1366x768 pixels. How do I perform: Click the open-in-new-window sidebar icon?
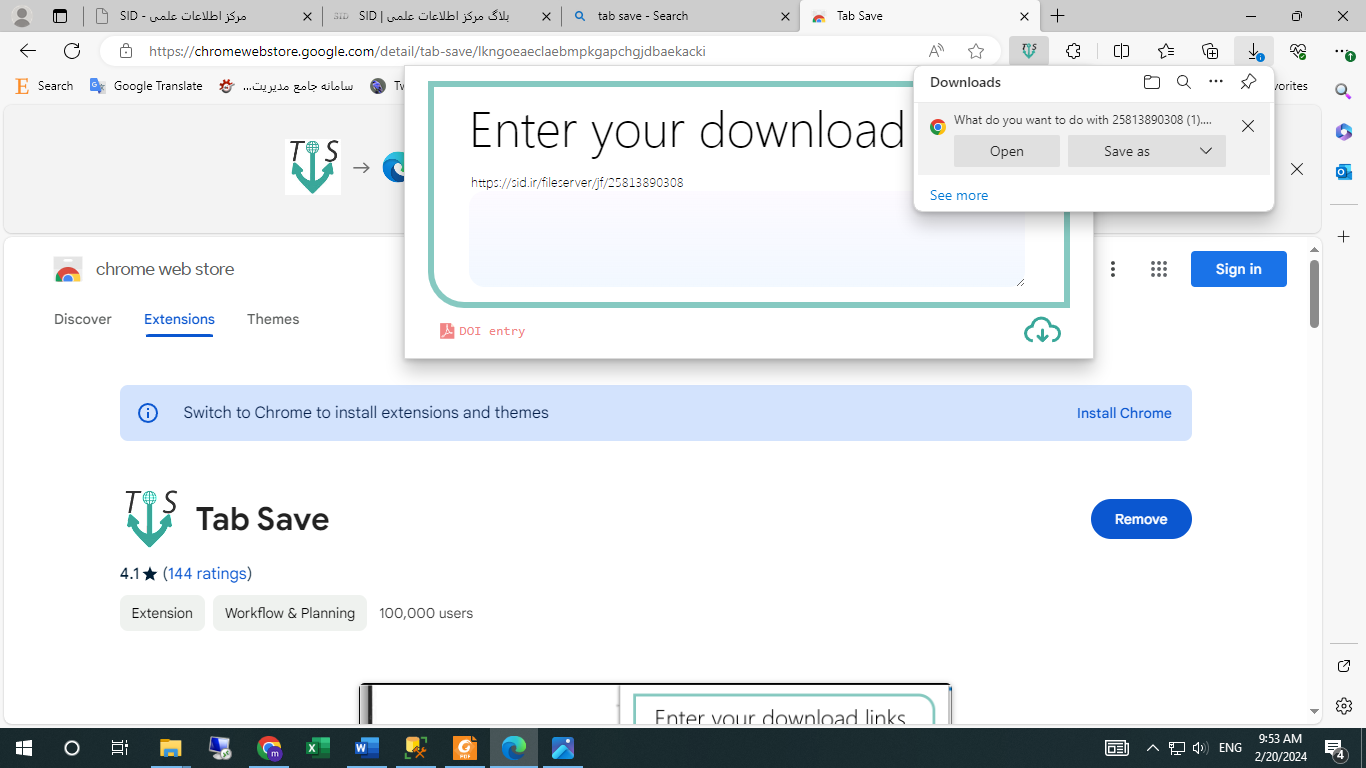click(1343, 666)
